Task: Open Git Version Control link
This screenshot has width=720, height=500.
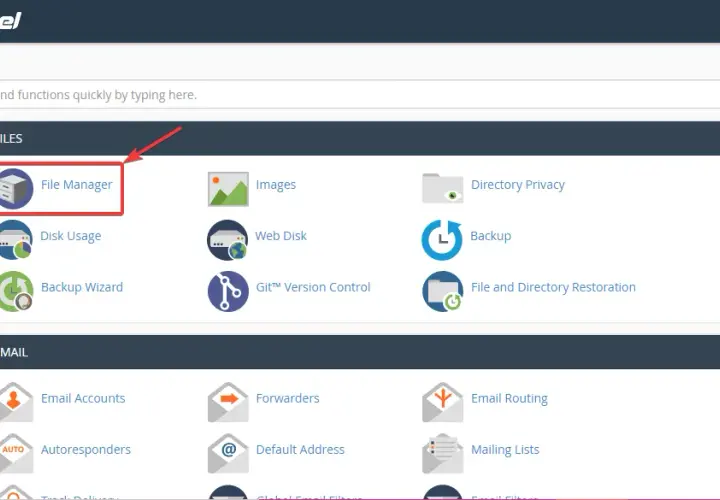Action: (313, 287)
